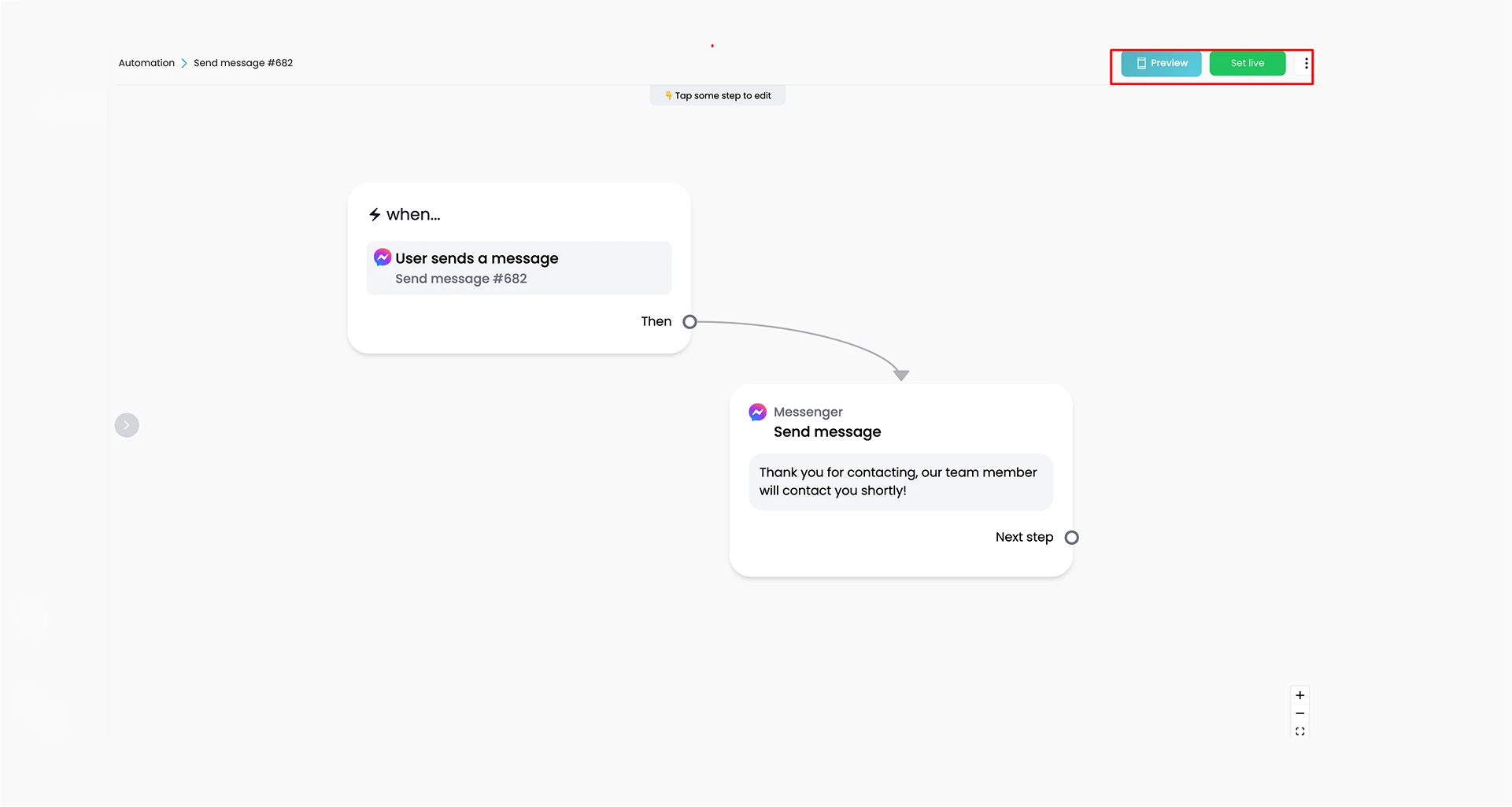Click the zoom in plus icon
1512x807 pixels.
1300,695
